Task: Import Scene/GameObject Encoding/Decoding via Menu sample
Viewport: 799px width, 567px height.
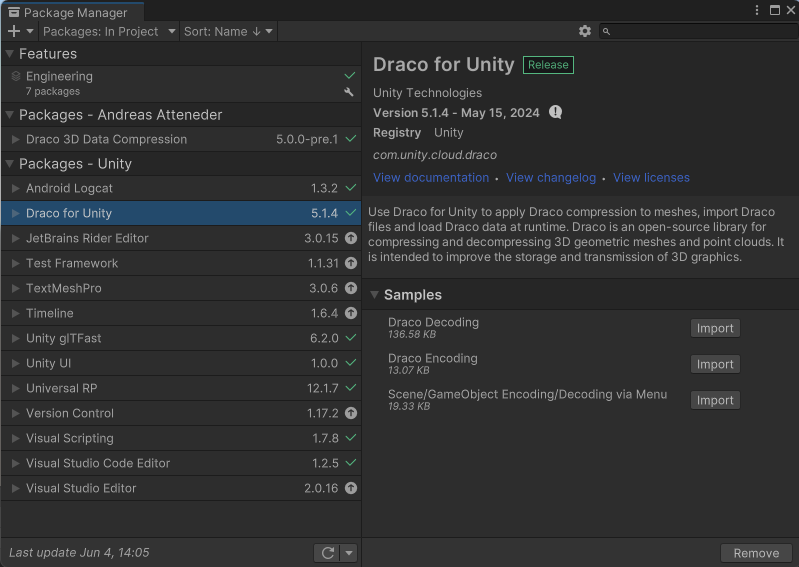Action: click(715, 400)
